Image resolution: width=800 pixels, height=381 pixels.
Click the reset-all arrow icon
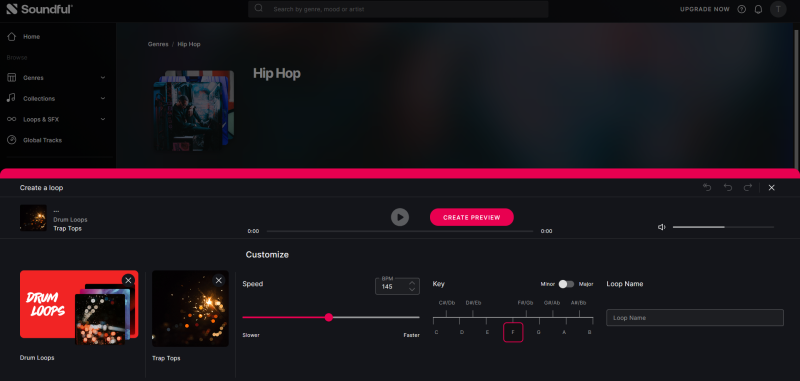point(707,188)
